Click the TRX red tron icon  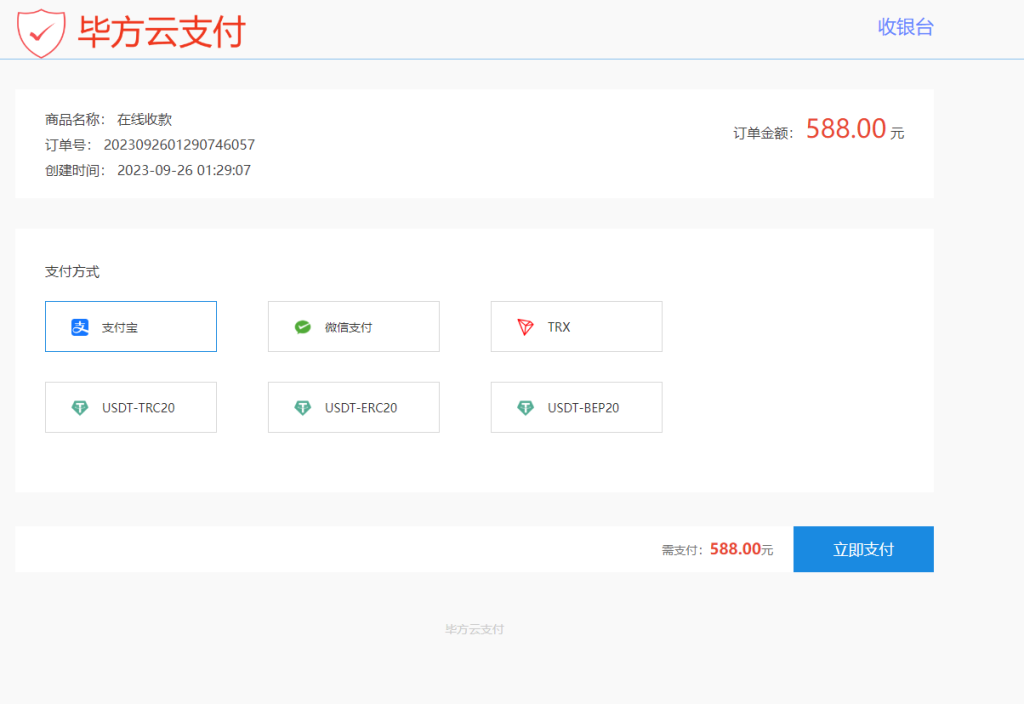point(523,326)
